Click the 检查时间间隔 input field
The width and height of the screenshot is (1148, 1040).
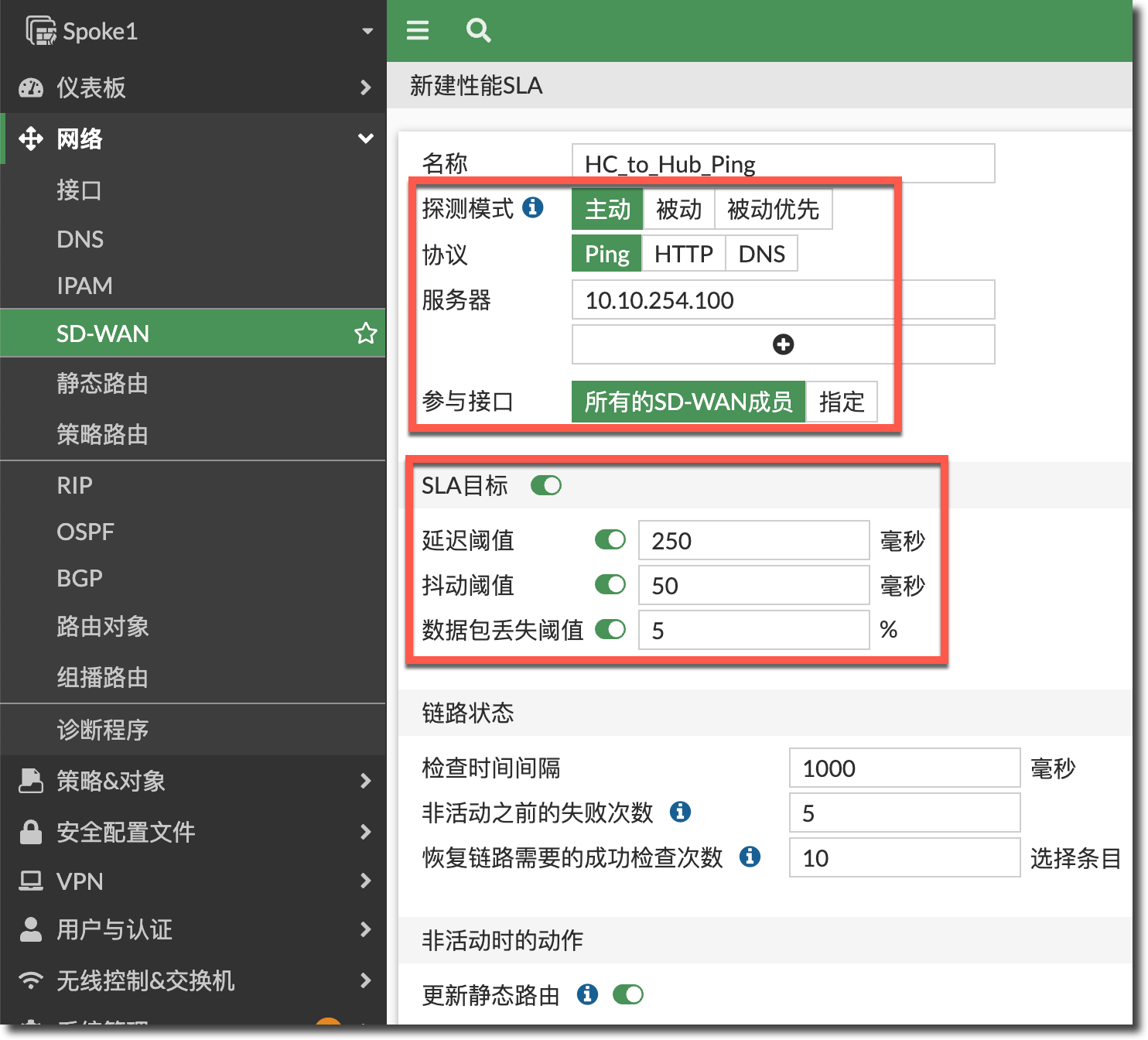pyautogui.click(x=904, y=768)
